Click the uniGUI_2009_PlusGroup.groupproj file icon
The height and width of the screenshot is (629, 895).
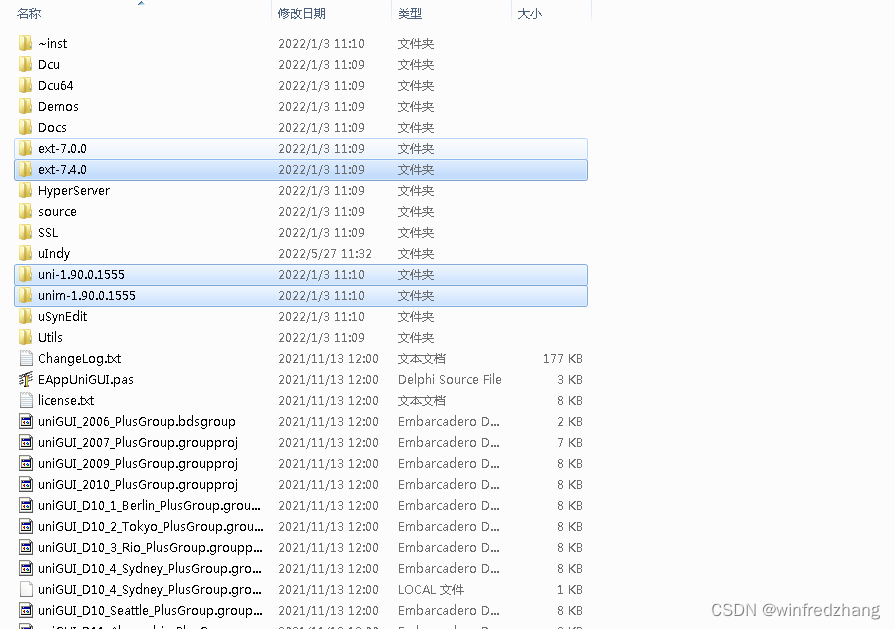[x=26, y=463]
